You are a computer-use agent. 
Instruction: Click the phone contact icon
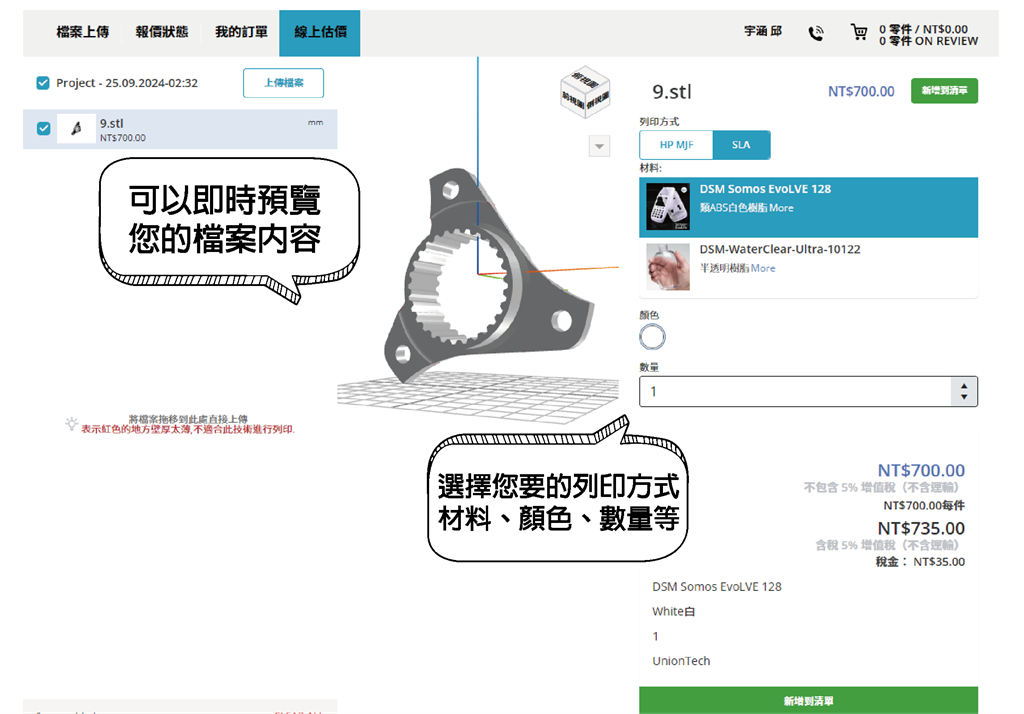[x=816, y=32]
